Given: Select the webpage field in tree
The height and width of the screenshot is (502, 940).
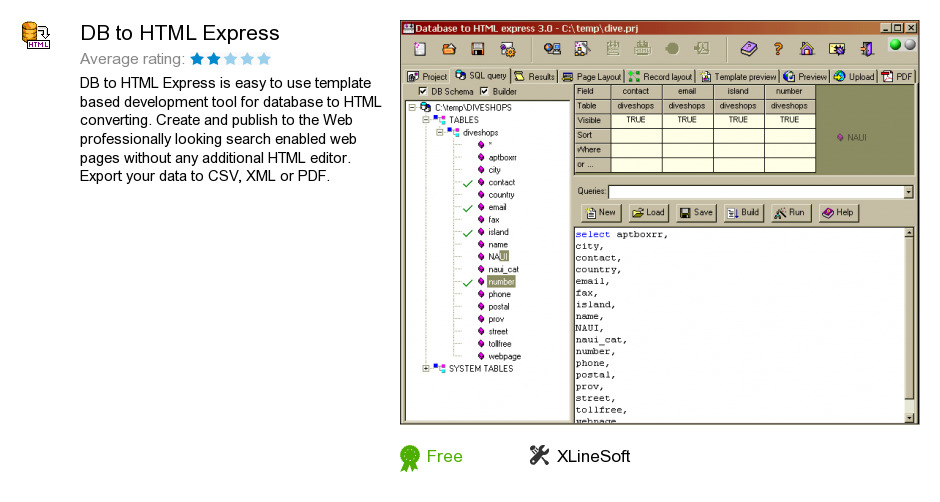Looking at the screenshot, I should (x=504, y=356).
